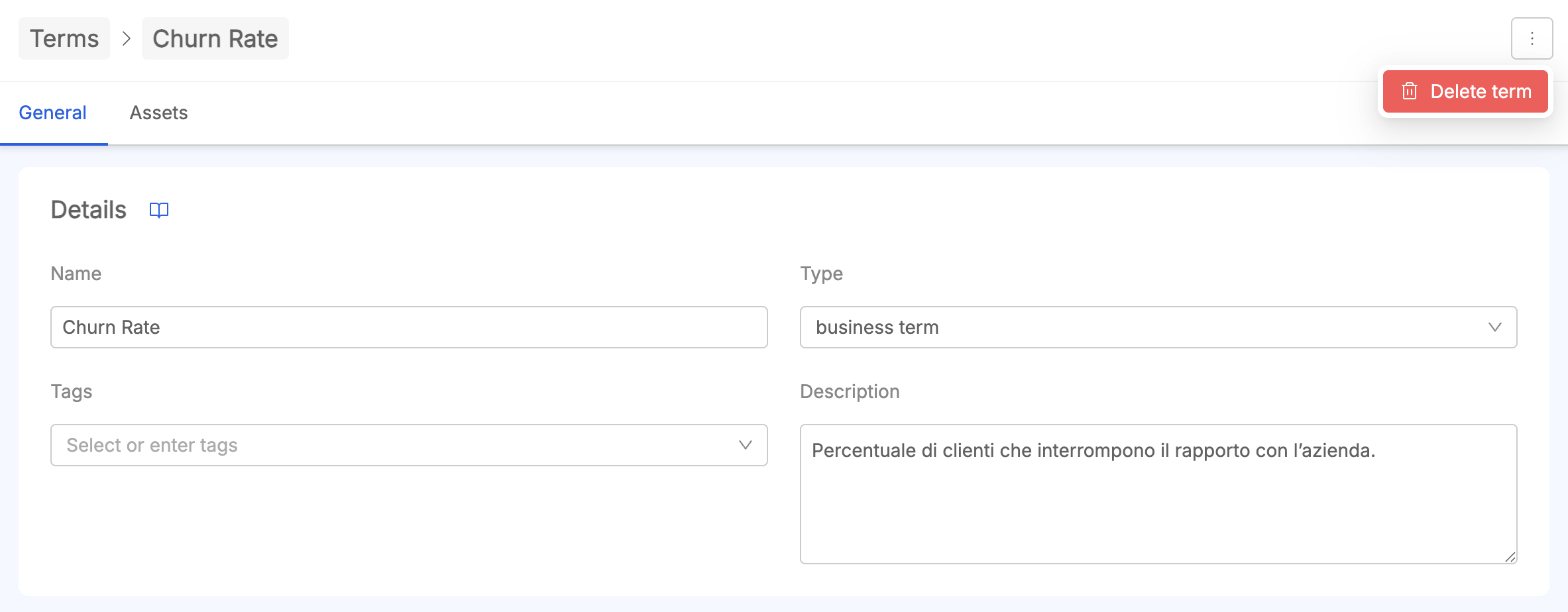Image resolution: width=1568 pixels, height=612 pixels.
Task: Click the Tags field label
Action: pos(72,391)
